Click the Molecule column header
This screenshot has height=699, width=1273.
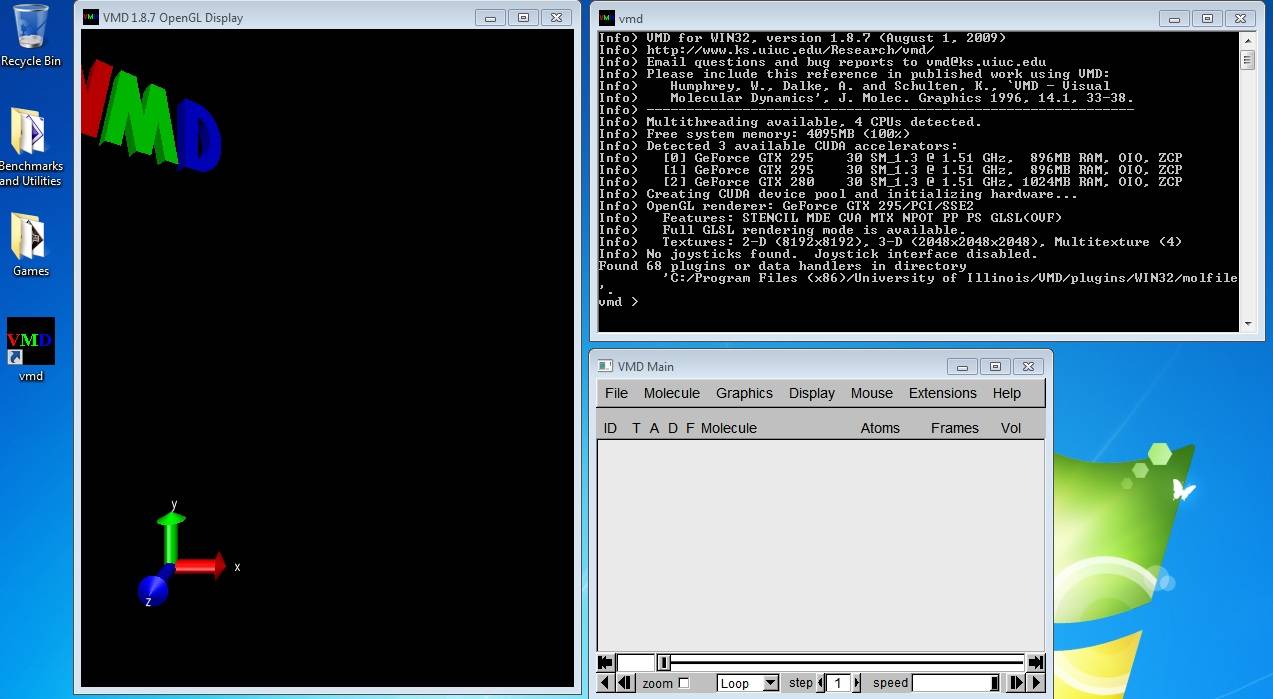pos(729,428)
